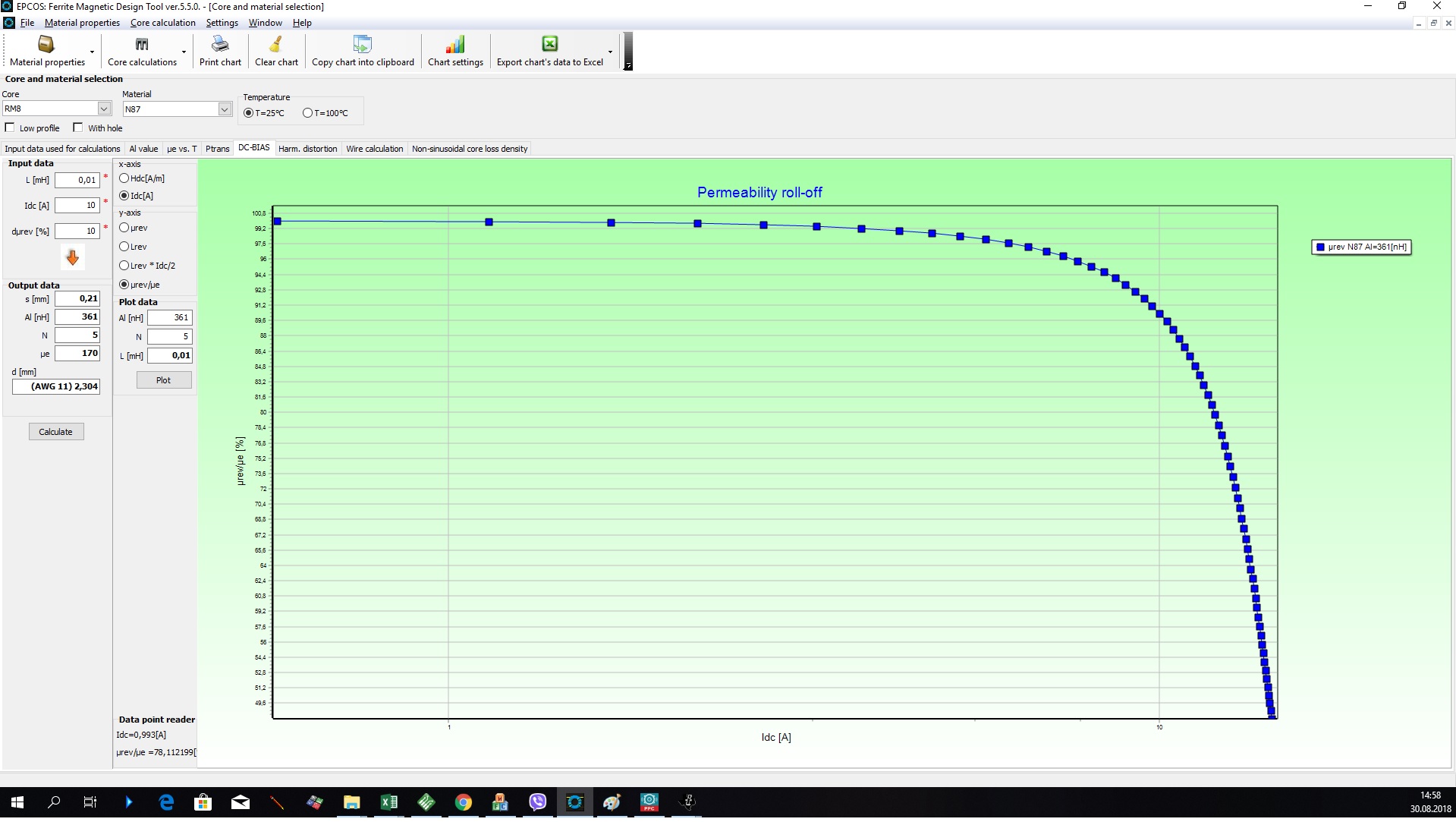The image size is (1456, 822).
Task: Click the Plot button
Action: pyautogui.click(x=164, y=380)
